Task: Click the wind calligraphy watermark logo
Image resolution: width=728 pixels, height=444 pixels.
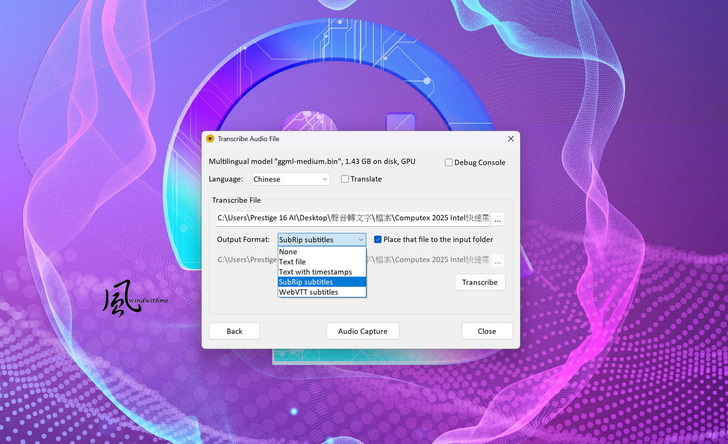Action: (120, 297)
